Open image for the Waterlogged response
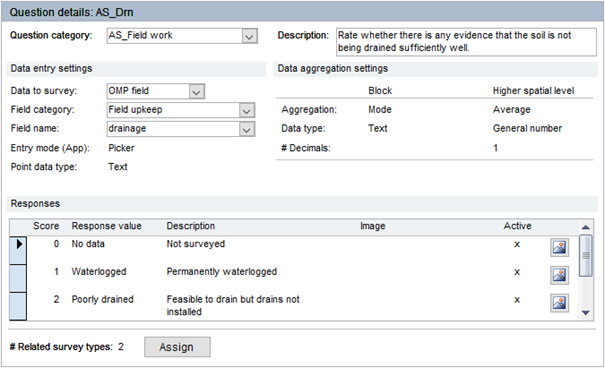605x368 pixels. click(559, 275)
